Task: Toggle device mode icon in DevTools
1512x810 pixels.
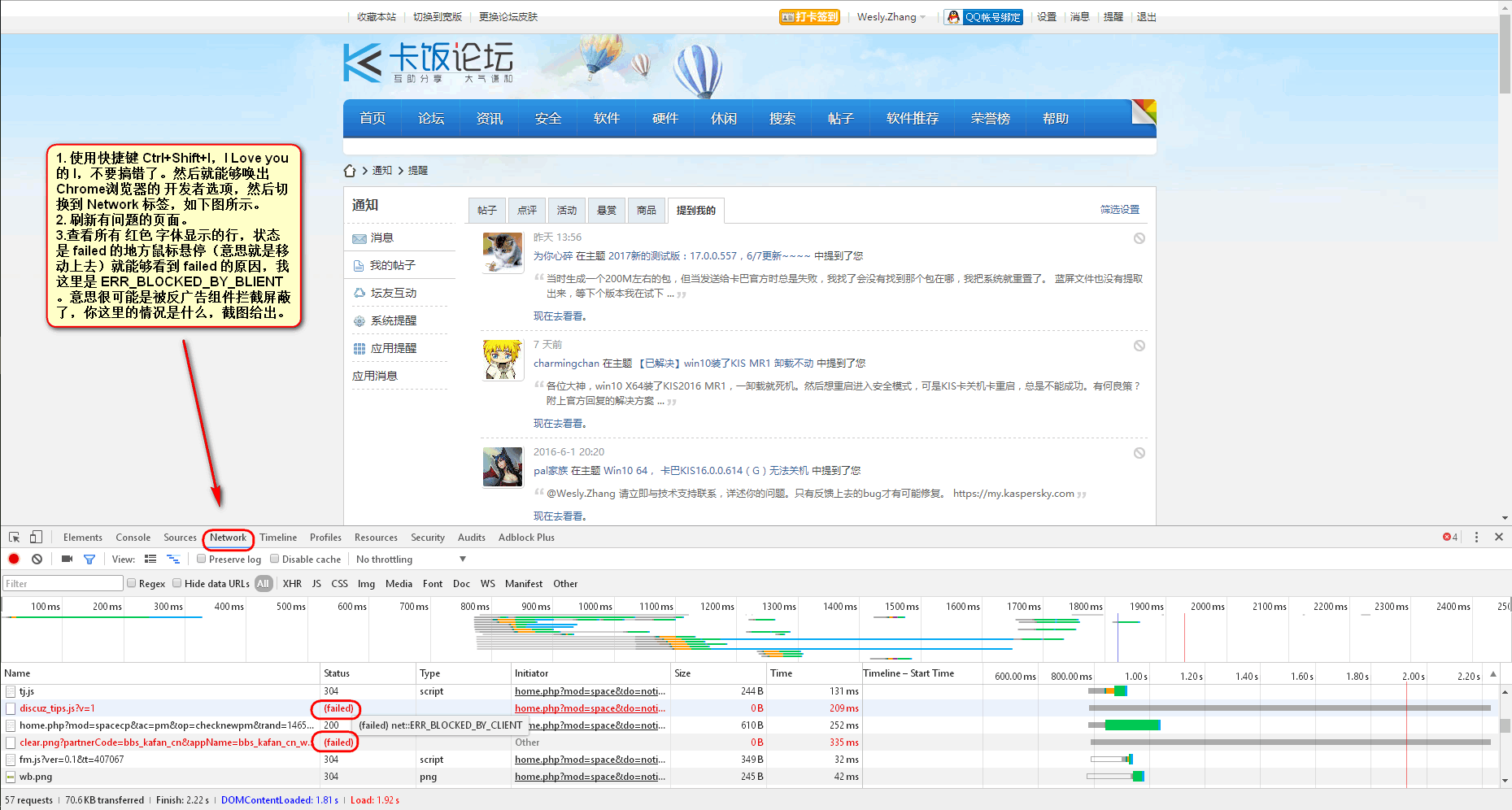Action: 36,538
